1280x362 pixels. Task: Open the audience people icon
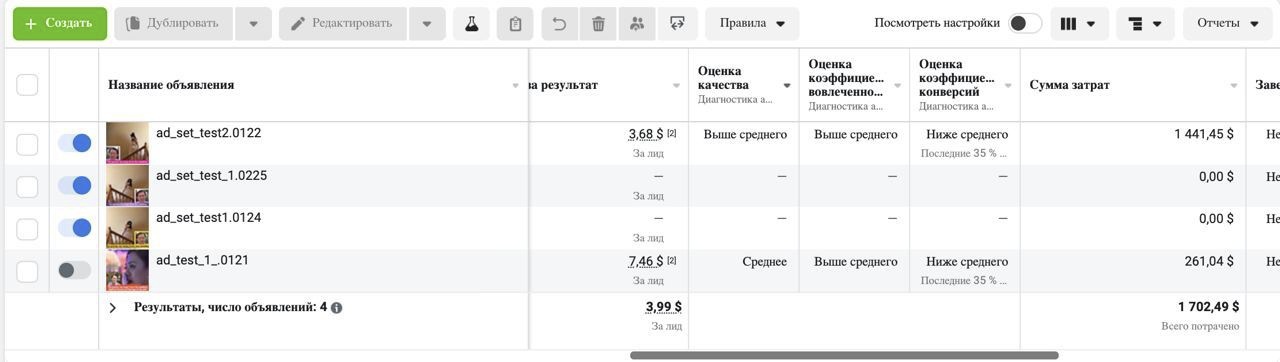click(x=637, y=23)
